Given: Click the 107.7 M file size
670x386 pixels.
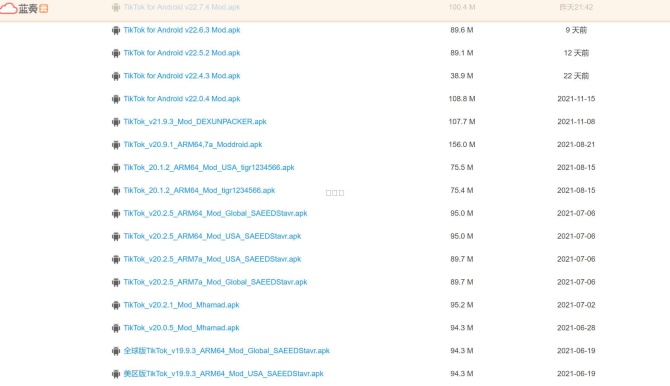Looking at the screenshot, I should point(462,121).
